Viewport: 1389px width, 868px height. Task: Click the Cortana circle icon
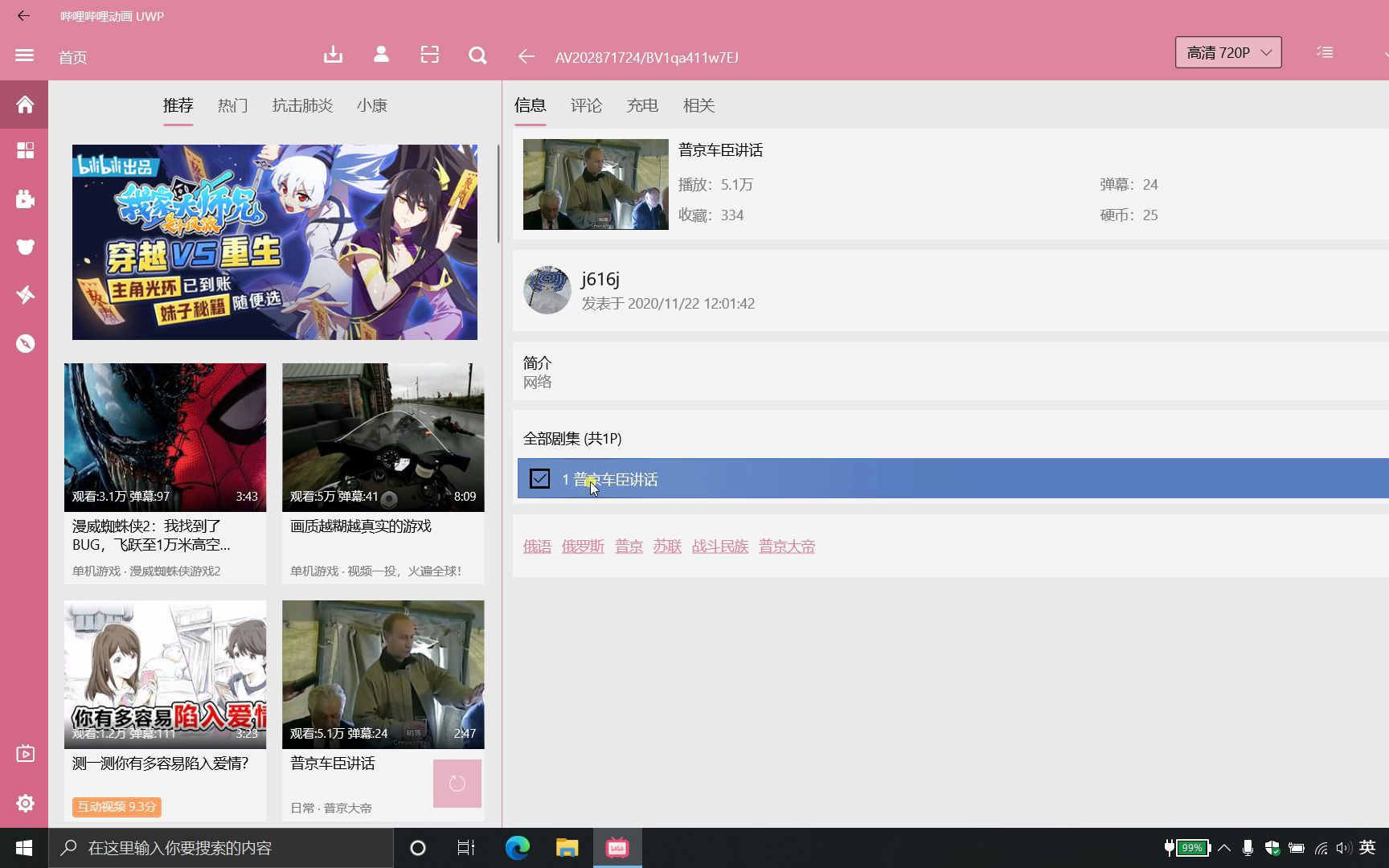click(x=417, y=848)
